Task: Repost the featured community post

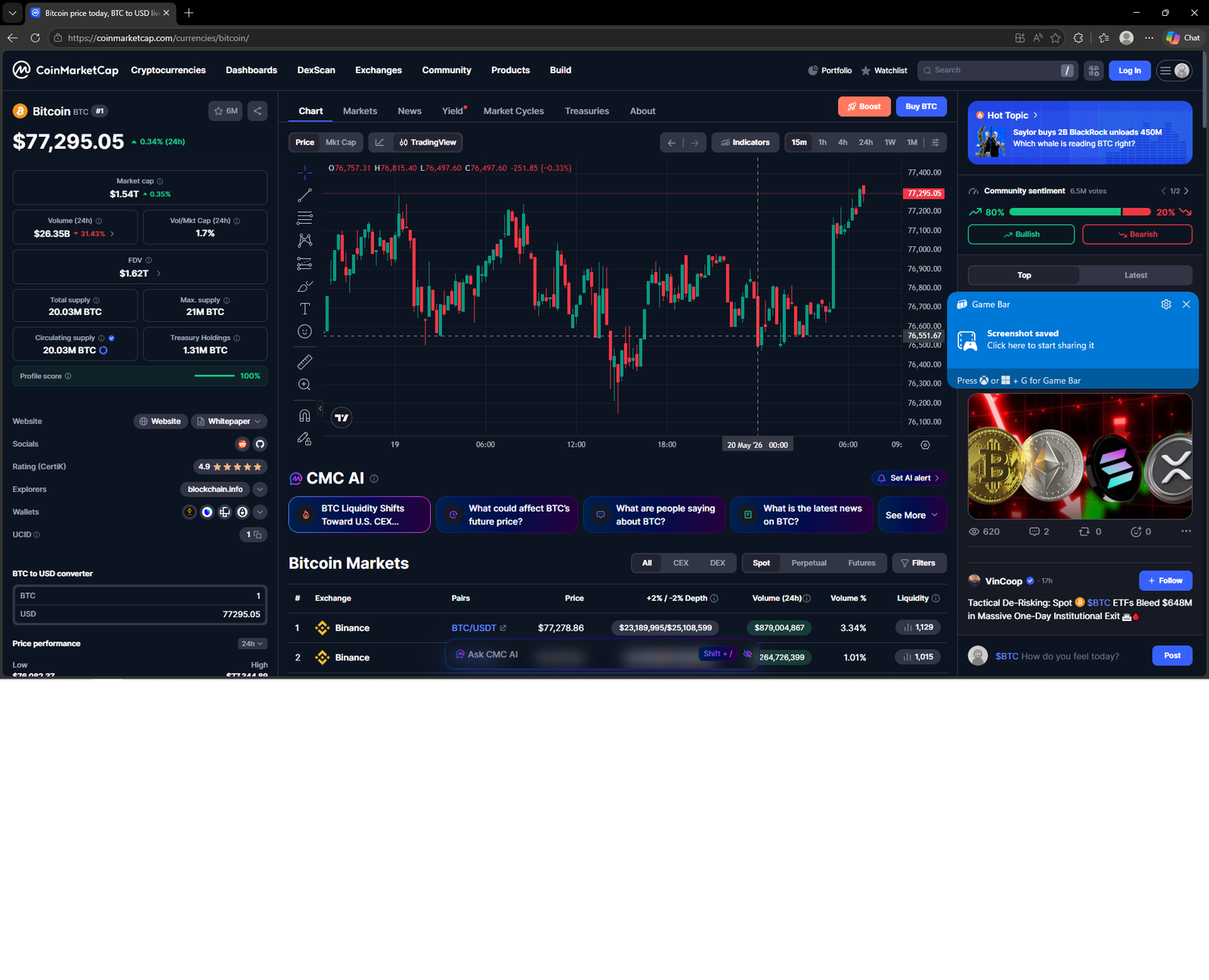Action: click(1090, 532)
